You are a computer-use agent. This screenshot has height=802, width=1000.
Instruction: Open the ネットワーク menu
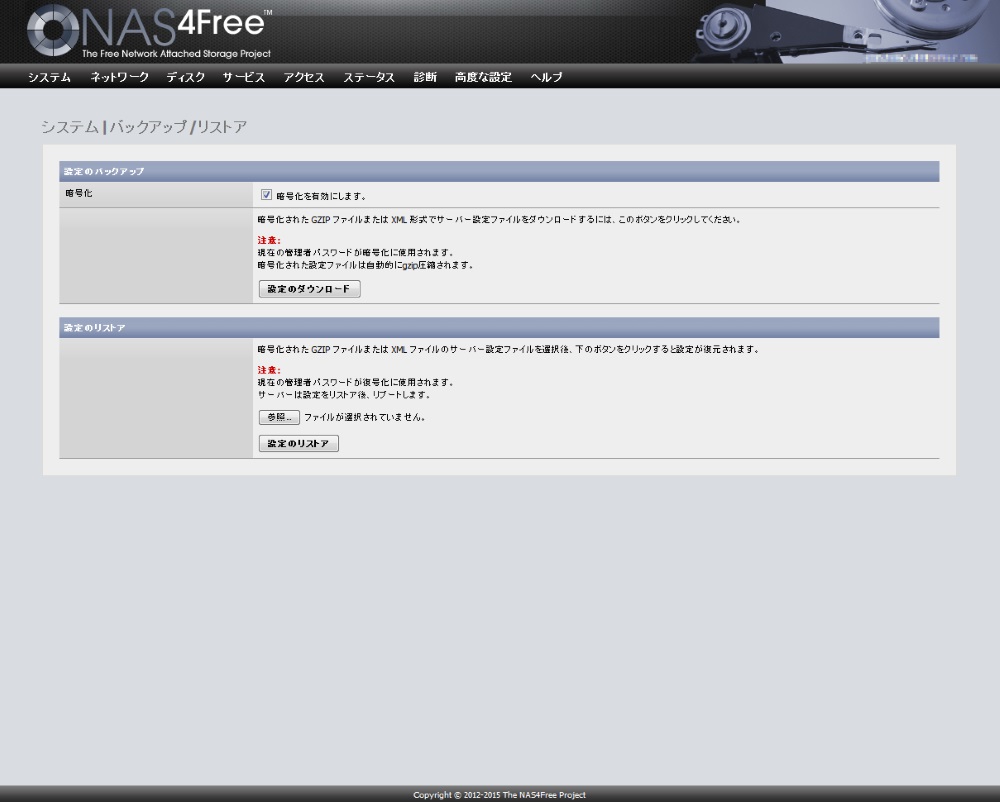[x=119, y=77]
